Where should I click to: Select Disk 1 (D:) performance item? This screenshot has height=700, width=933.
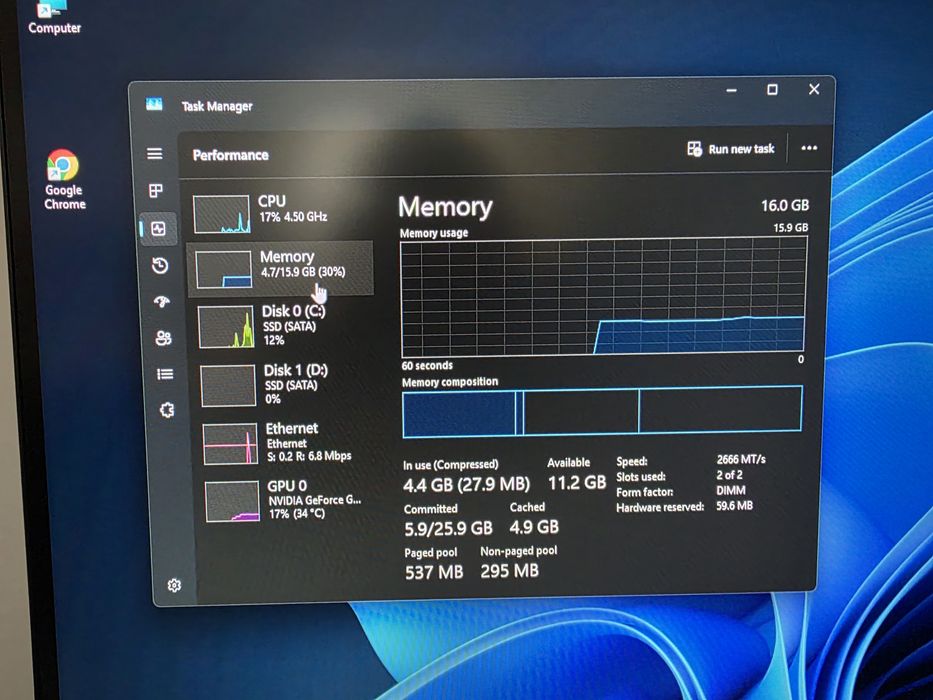pos(284,385)
